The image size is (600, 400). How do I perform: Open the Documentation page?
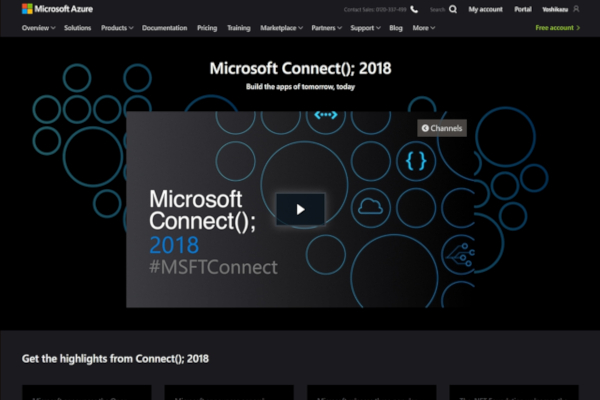coord(165,28)
